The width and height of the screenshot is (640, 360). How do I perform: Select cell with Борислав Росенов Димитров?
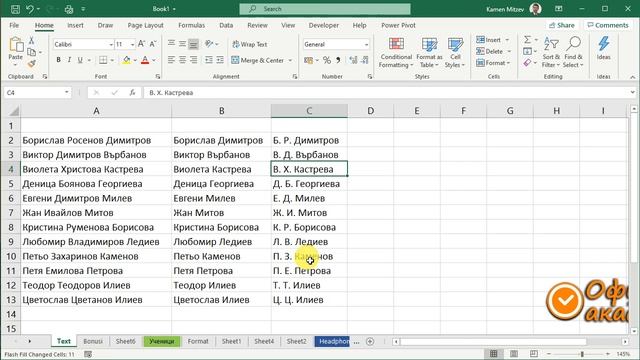click(96, 140)
